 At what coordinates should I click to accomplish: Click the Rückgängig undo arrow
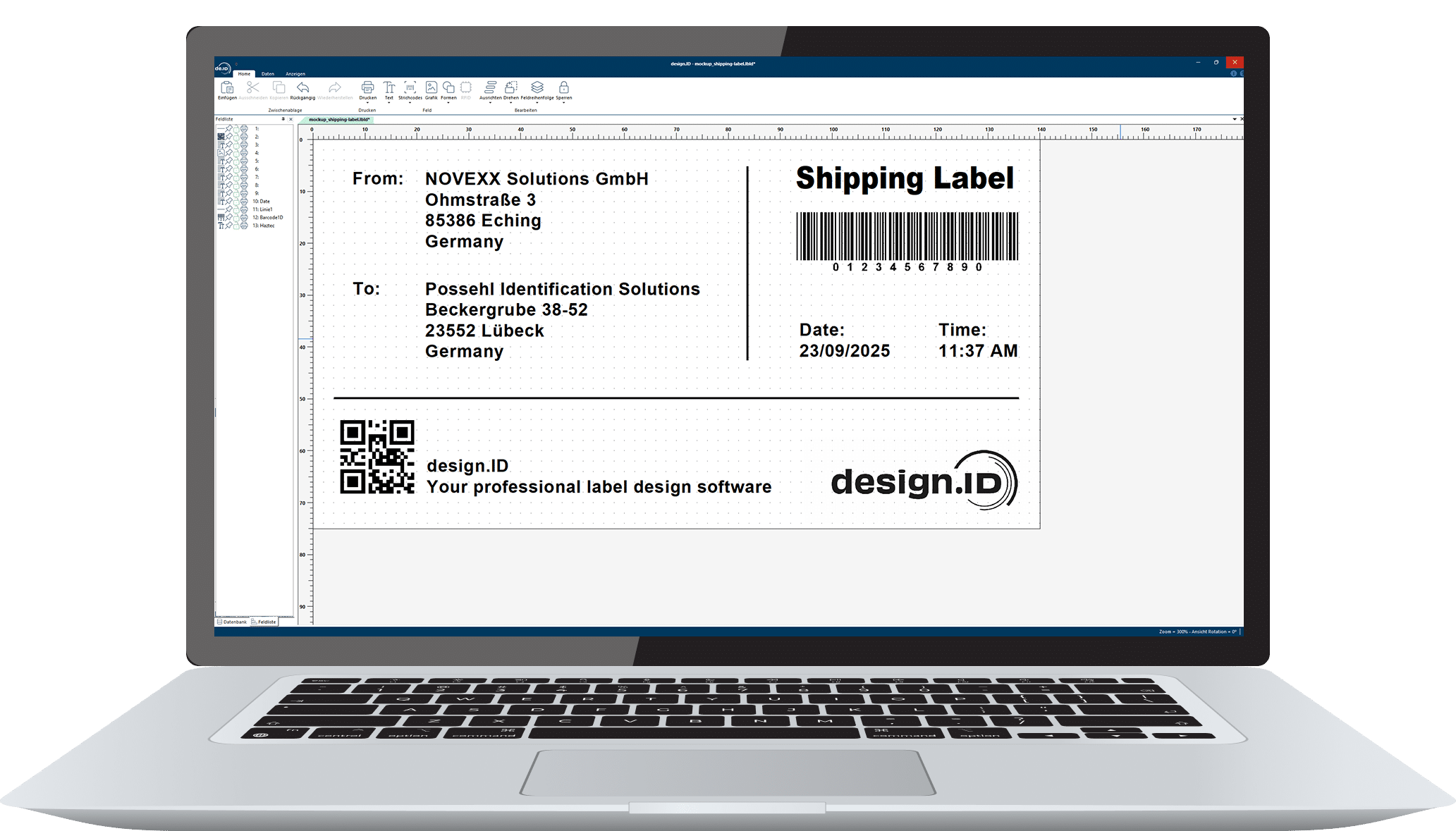point(302,87)
